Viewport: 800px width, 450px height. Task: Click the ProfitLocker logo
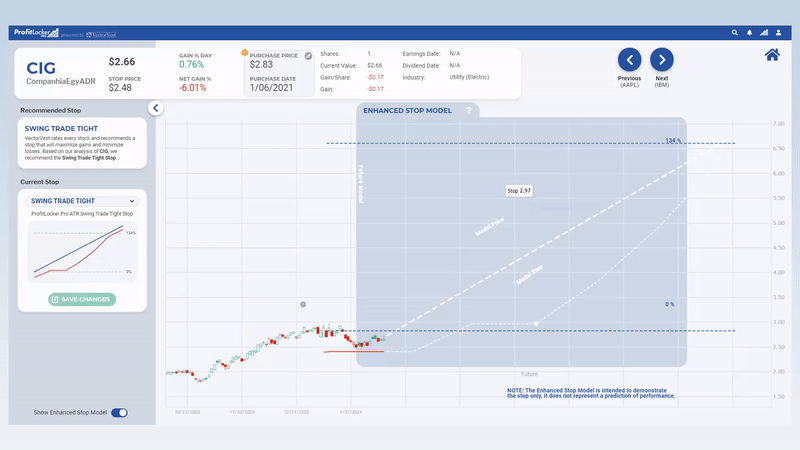tap(36, 33)
